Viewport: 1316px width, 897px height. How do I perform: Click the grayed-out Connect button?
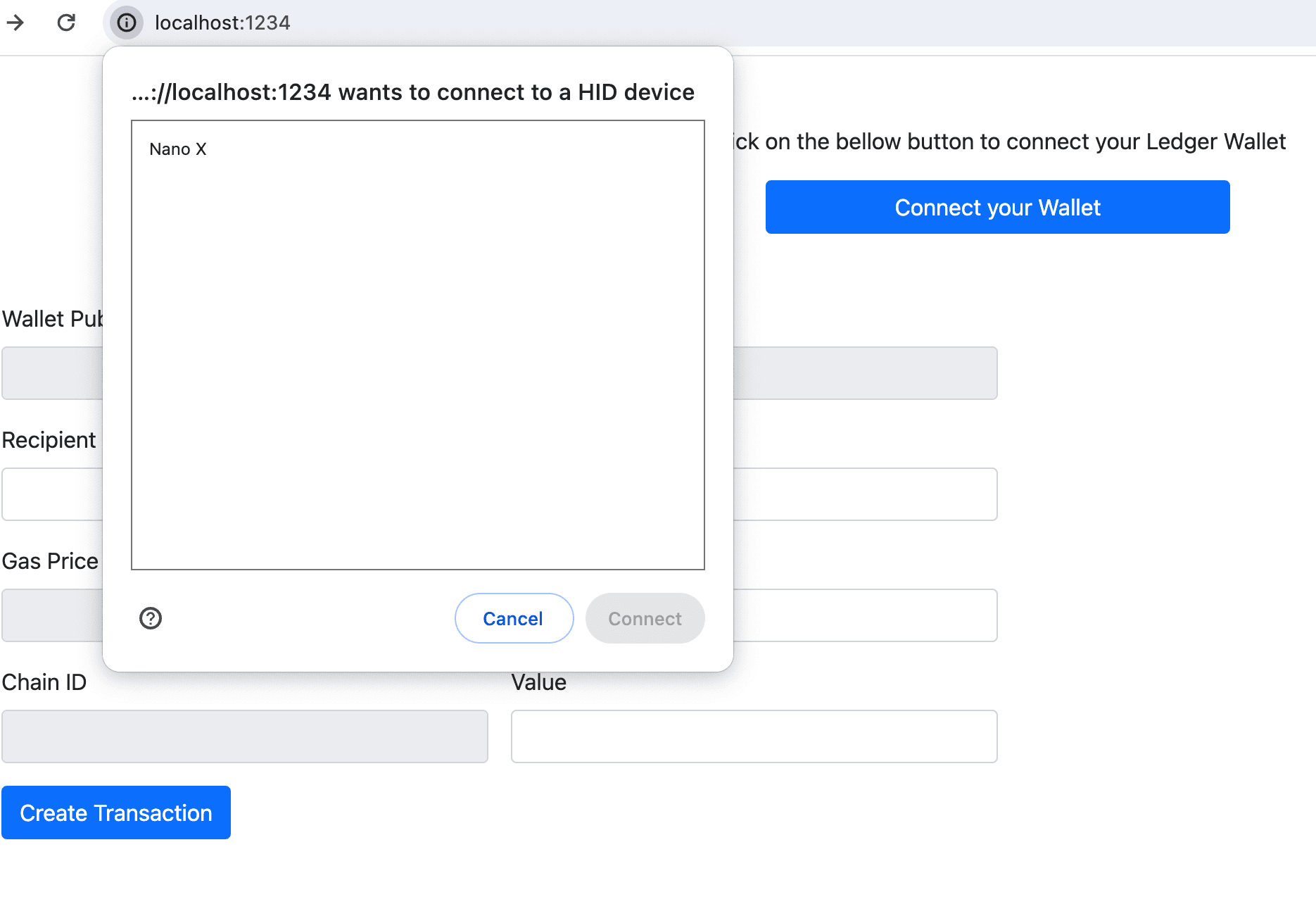tap(644, 618)
